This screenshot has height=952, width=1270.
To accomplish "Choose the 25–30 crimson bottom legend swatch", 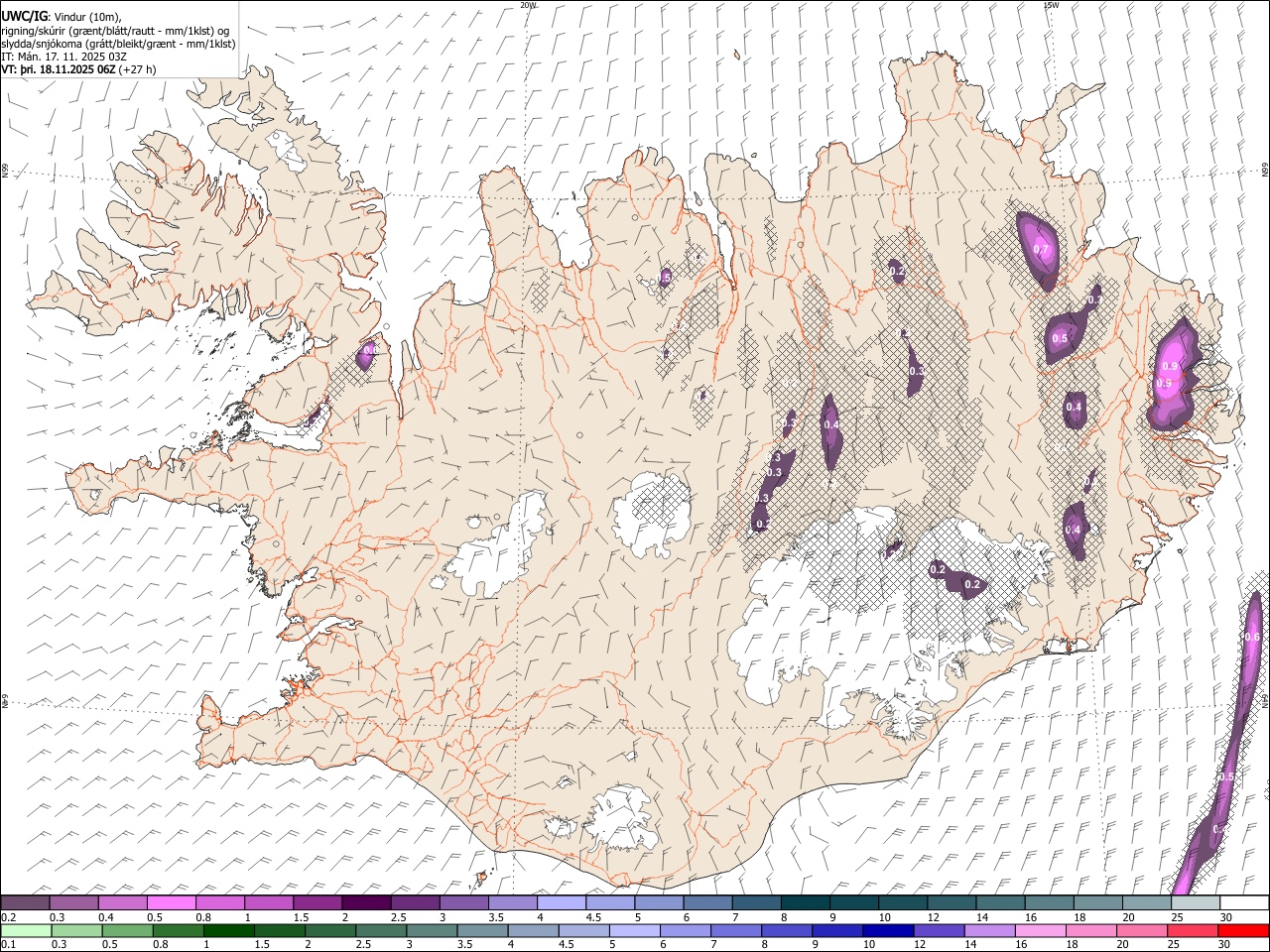I will click(x=1192, y=930).
